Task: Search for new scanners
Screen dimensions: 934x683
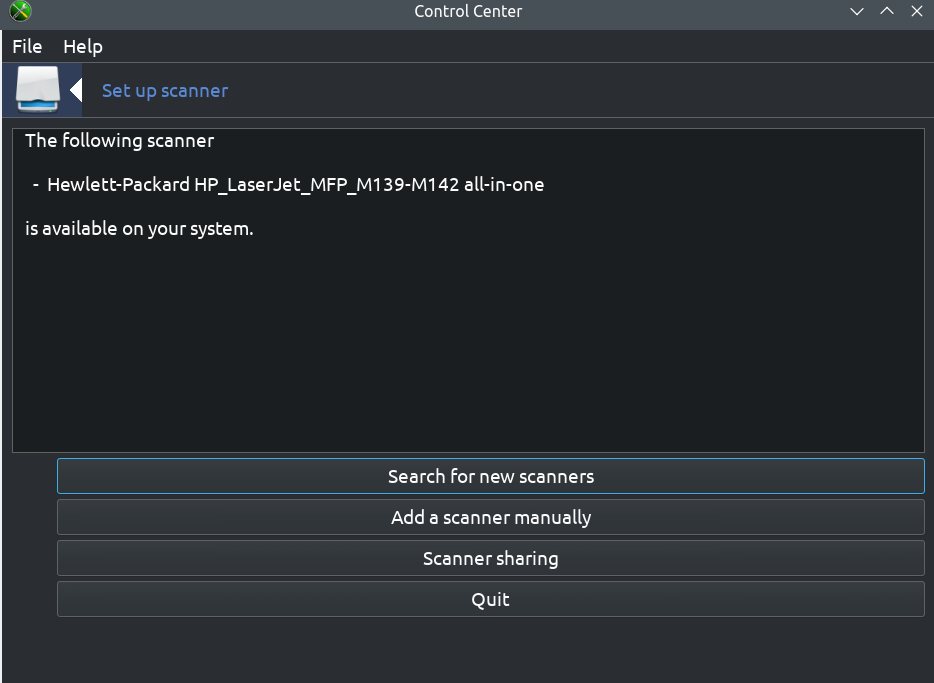Action: [491, 476]
